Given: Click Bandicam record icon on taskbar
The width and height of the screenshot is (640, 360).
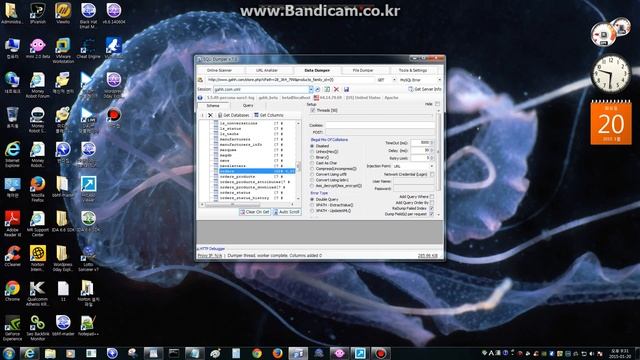Looking at the screenshot, I should coord(380,353).
